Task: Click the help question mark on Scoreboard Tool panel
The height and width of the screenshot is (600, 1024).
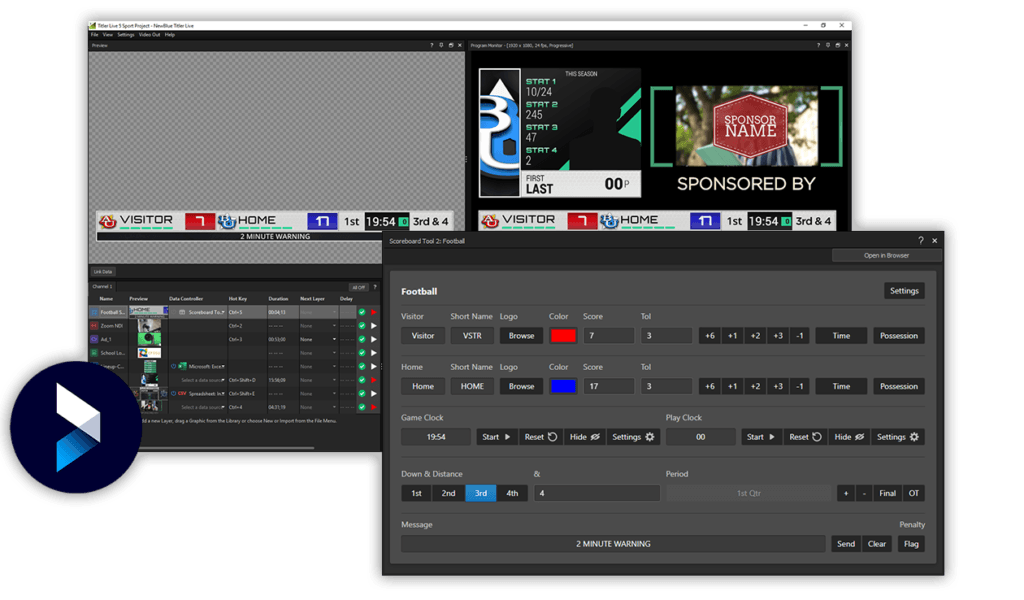Action: [x=919, y=240]
